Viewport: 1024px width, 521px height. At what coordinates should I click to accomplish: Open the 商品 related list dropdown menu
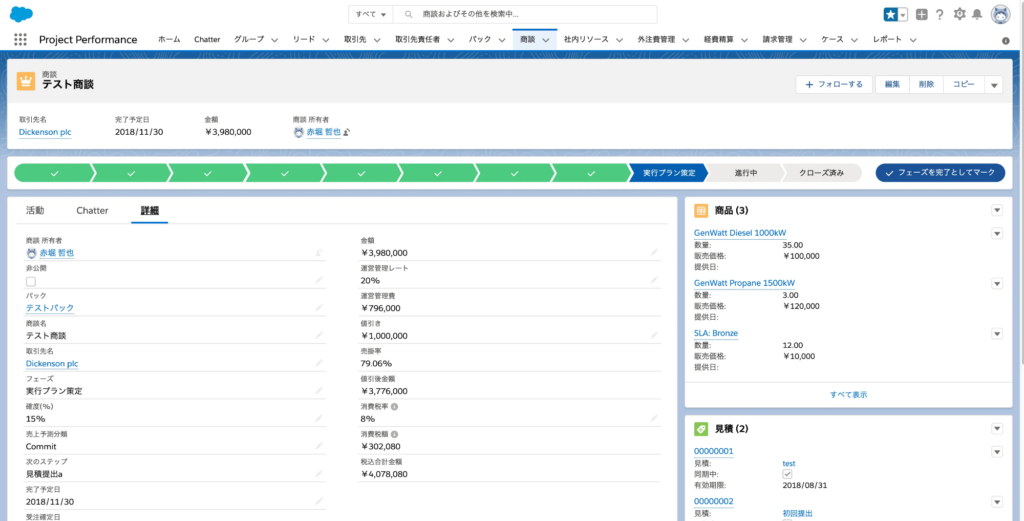point(996,210)
